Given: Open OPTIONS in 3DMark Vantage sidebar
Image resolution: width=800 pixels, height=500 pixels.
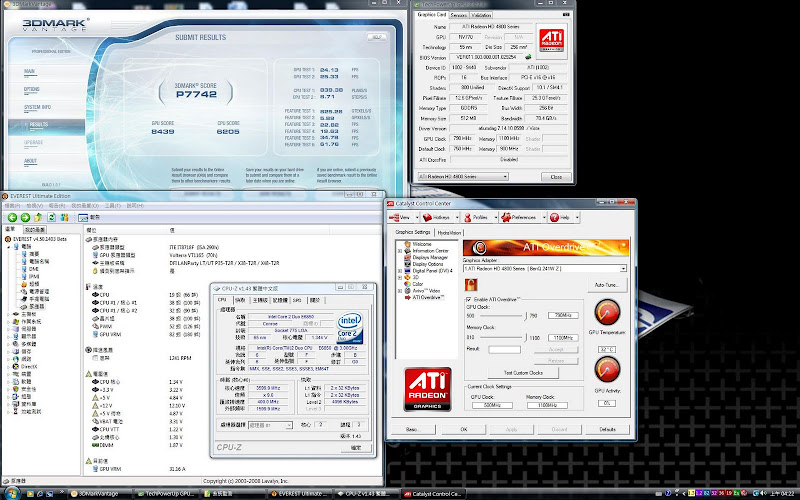Looking at the screenshot, I should pyautogui.click(x=31, y=89).
